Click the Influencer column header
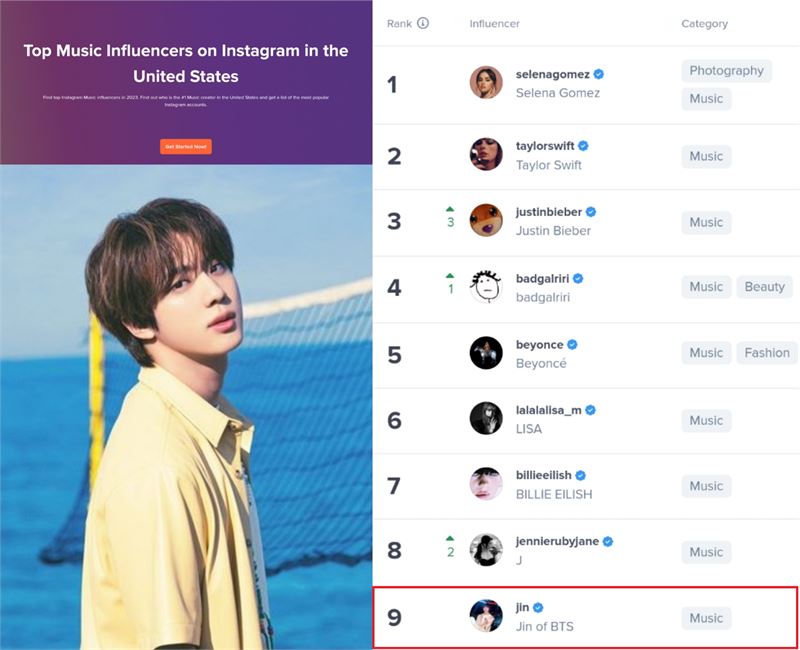 pos(494,23)
